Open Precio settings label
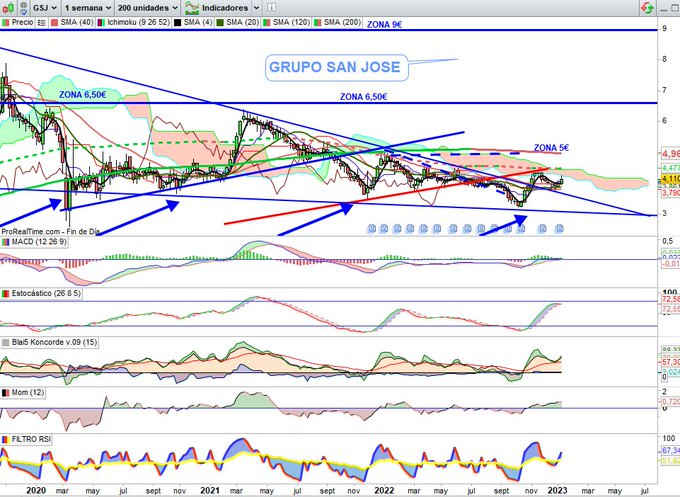 pos(22,22)
